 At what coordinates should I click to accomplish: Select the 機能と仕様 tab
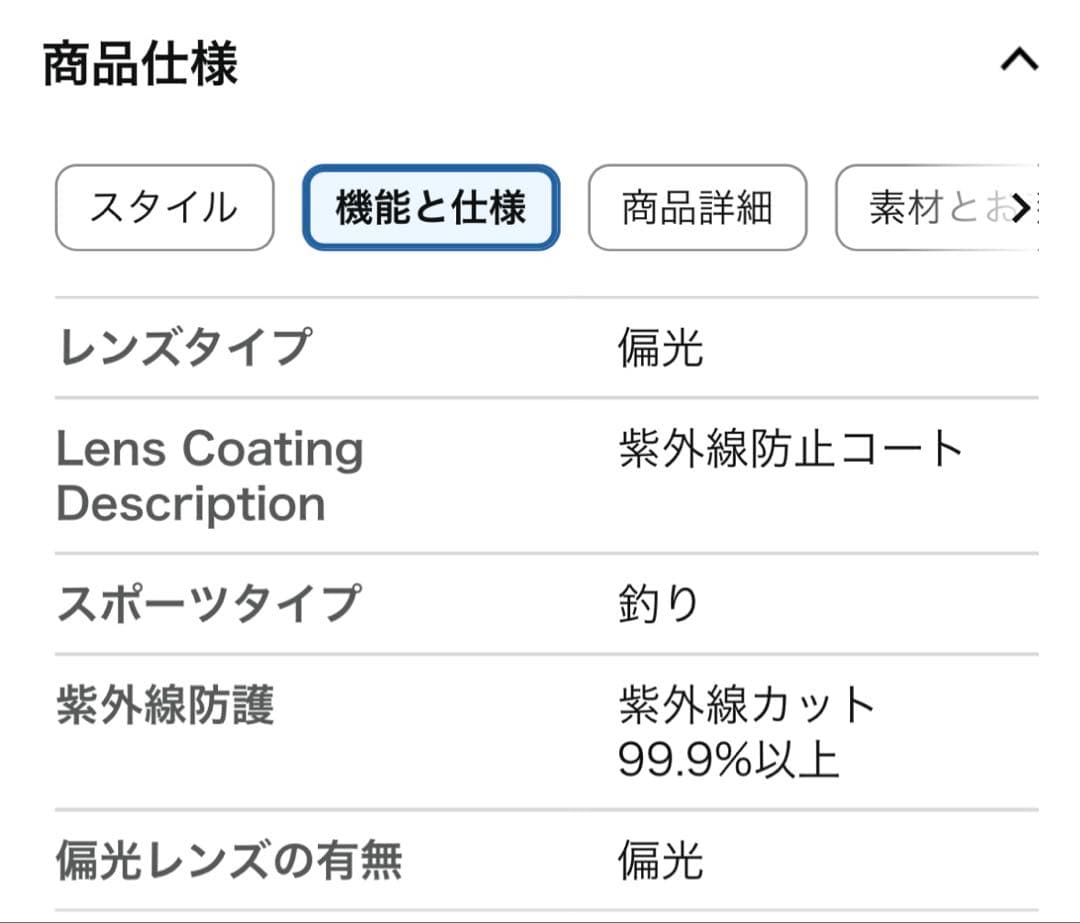click(x=431, y=208)
